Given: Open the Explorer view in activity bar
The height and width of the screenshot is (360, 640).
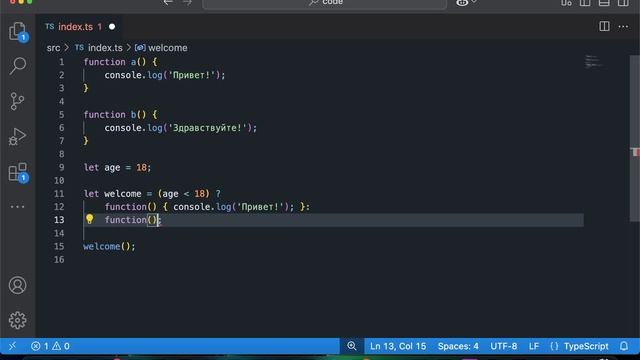Looking at the screenshot, I should click(x=18, y=31).
